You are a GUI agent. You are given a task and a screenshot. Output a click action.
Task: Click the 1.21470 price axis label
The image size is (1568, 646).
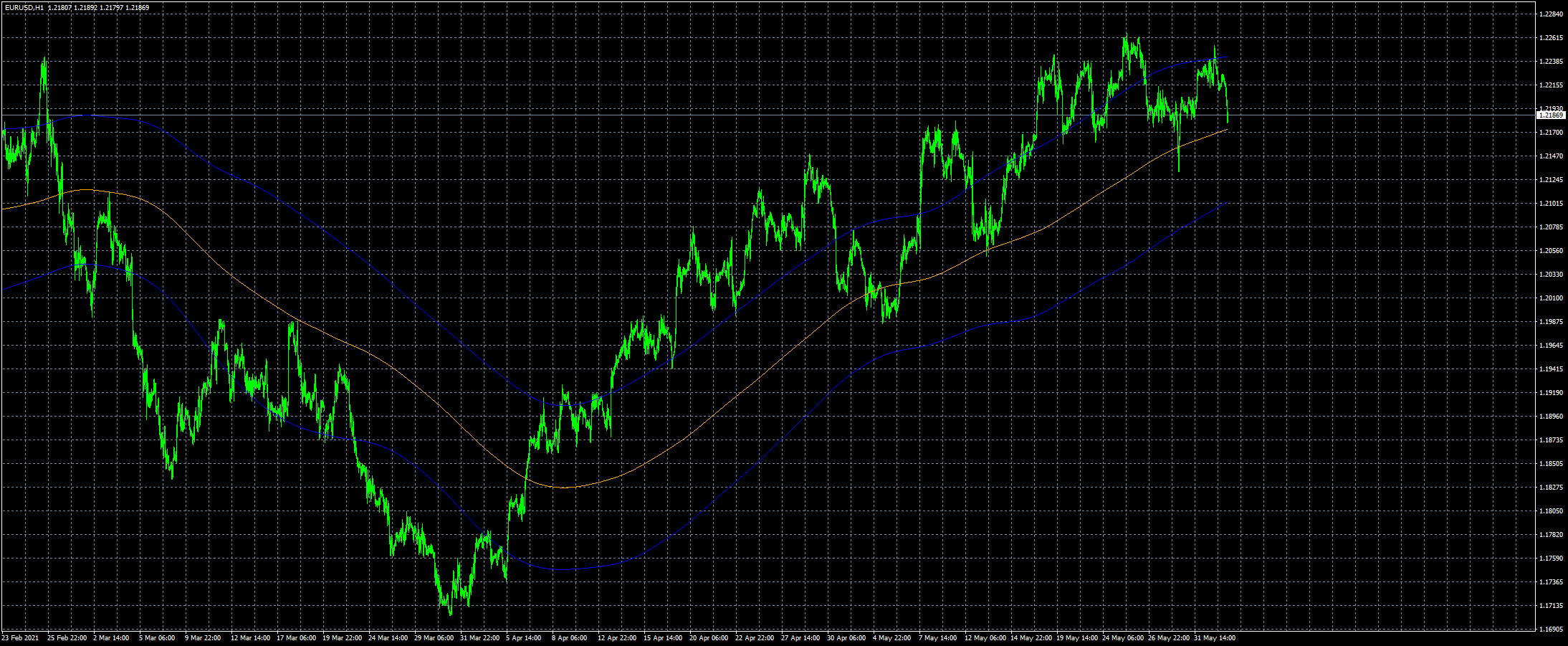(x=1550, y=156)
